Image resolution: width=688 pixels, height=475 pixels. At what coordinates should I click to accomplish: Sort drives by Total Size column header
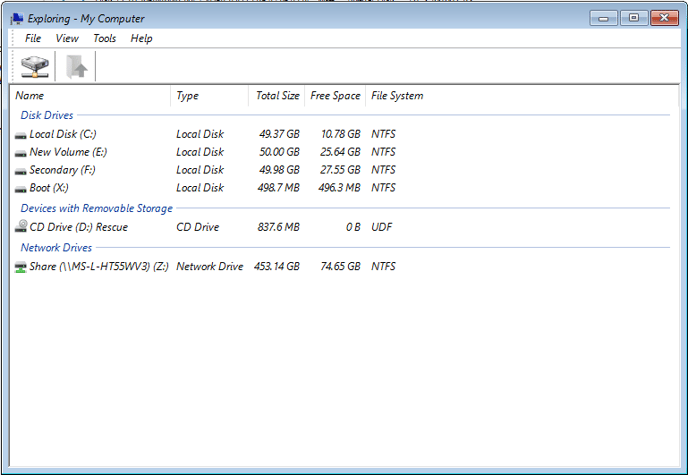click(277, 96)
